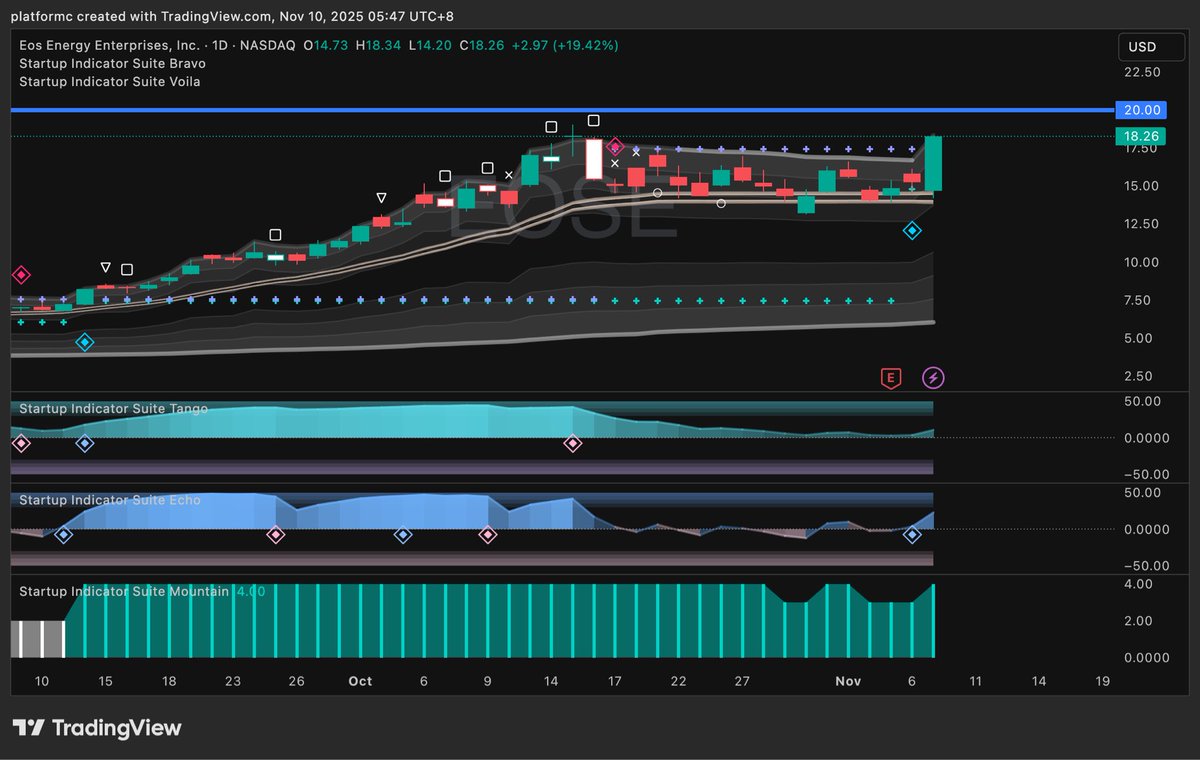
Task: Select pink diamond in Echo pane near Oct 9
Action: point(488,535)
